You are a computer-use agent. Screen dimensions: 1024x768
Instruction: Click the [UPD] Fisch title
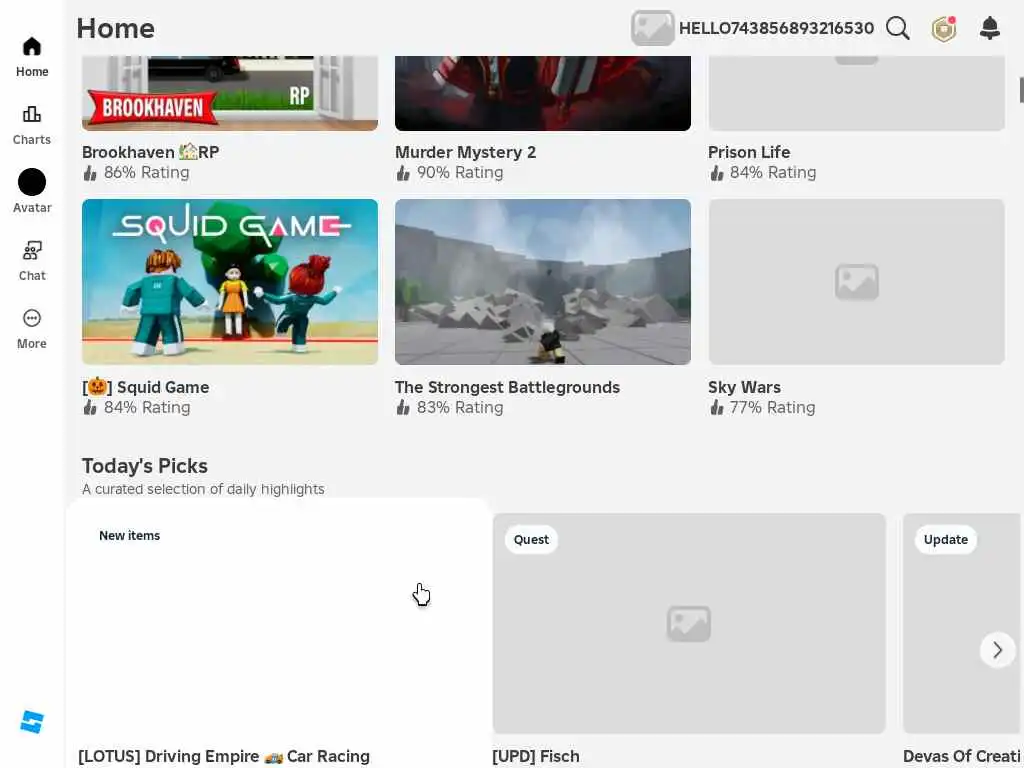tap(536, 756)
